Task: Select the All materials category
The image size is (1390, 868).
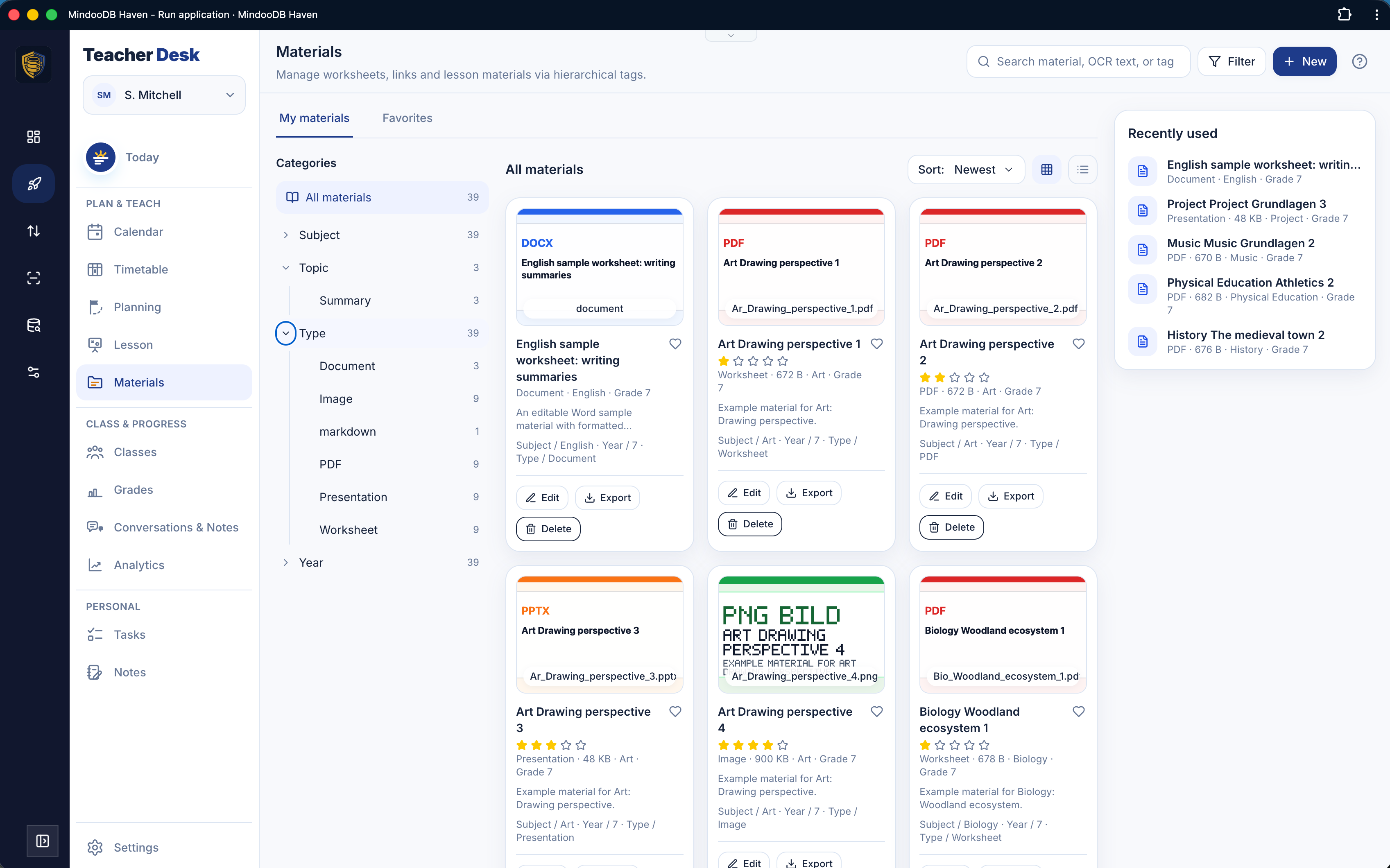Action: coord(383,197)
